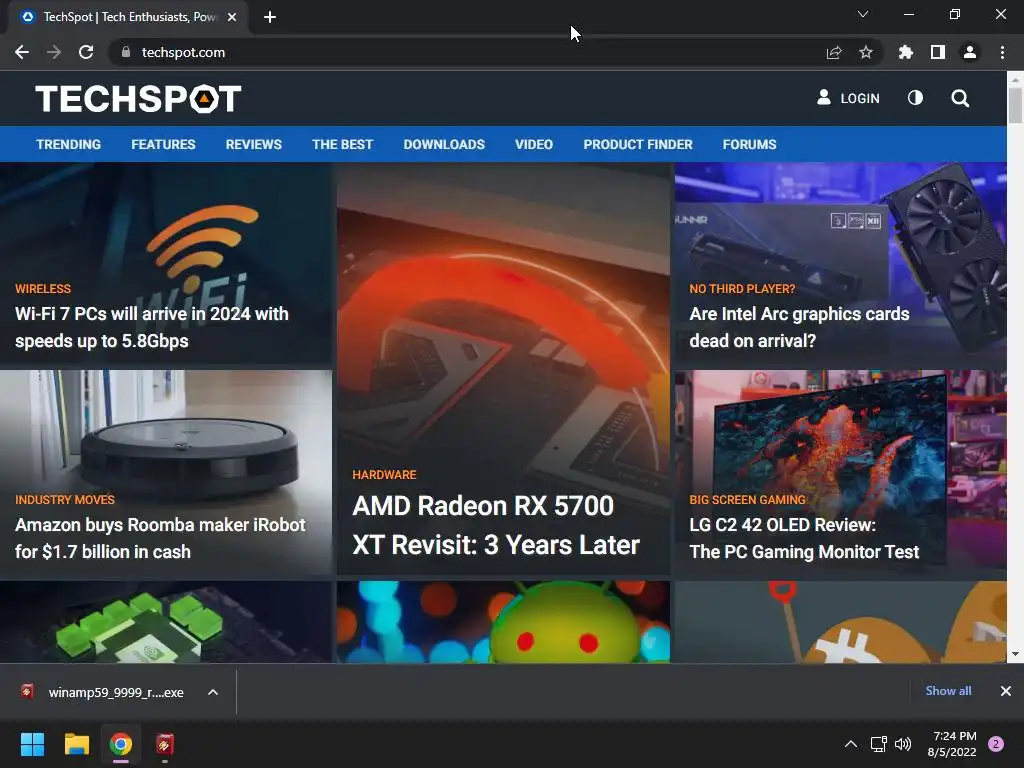
Task: Select THE BEST nav item
Action: coord(342,144)
